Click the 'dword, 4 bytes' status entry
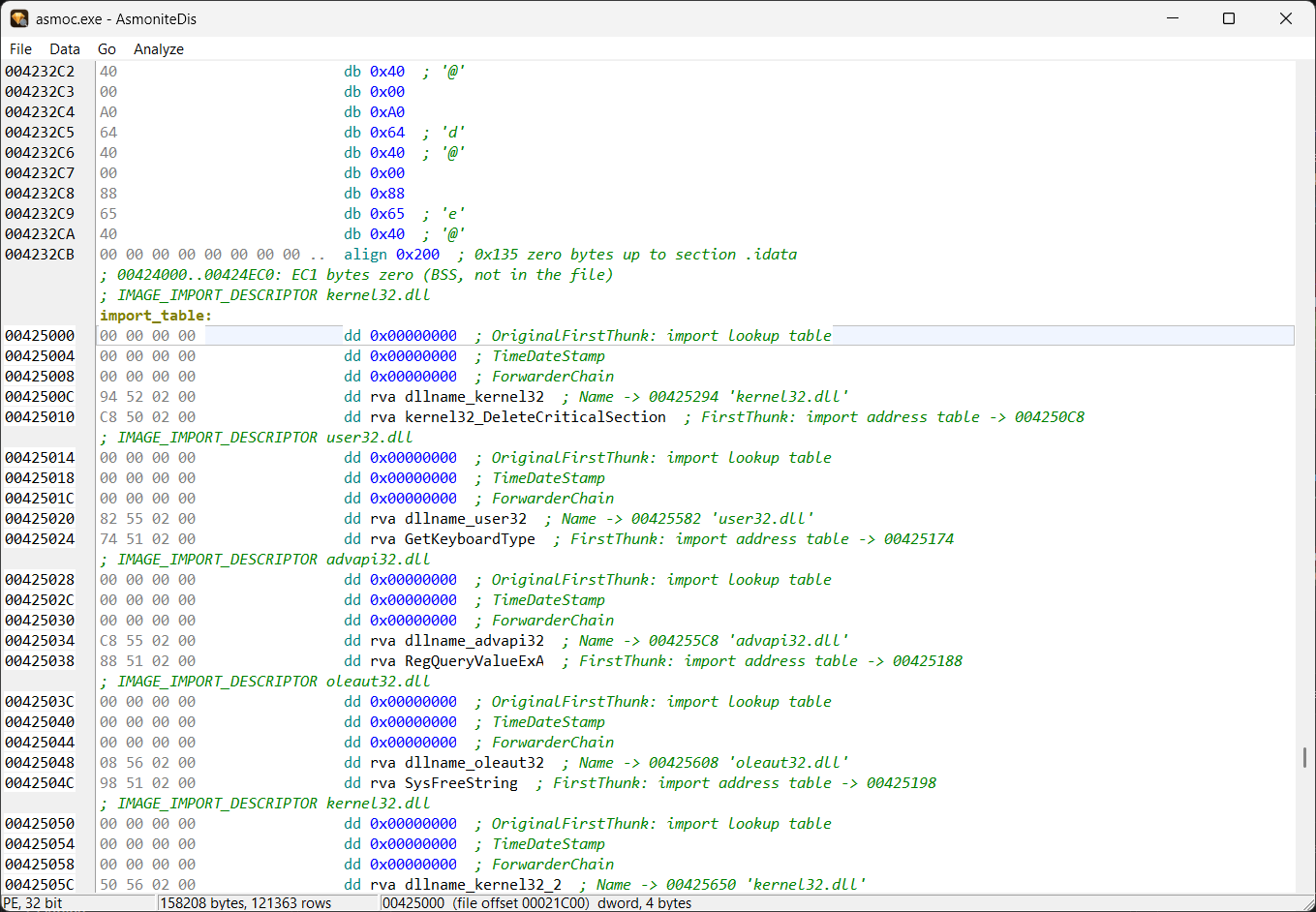The width and height of the screenshot is (1316, 912). coord(644,903)
